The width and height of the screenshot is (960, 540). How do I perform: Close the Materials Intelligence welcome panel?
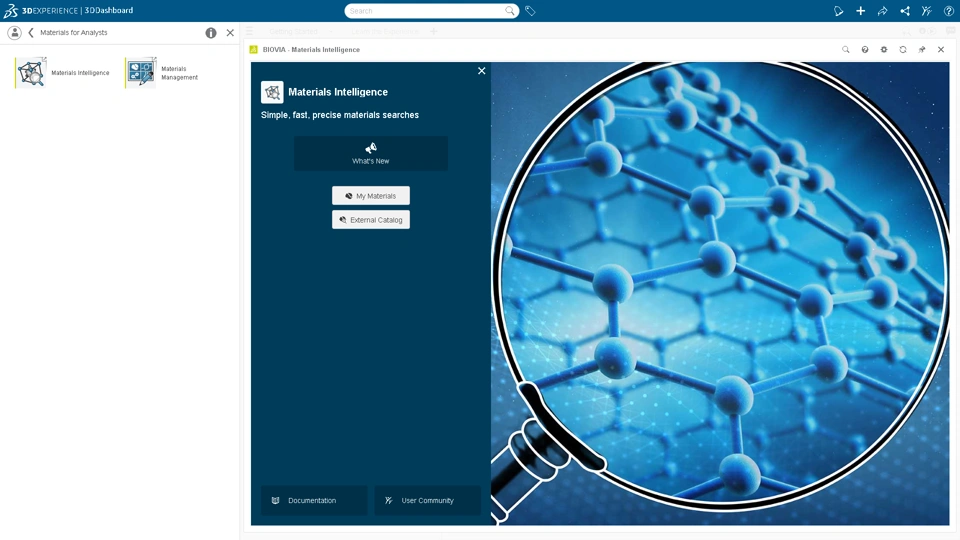coord(482,71)
